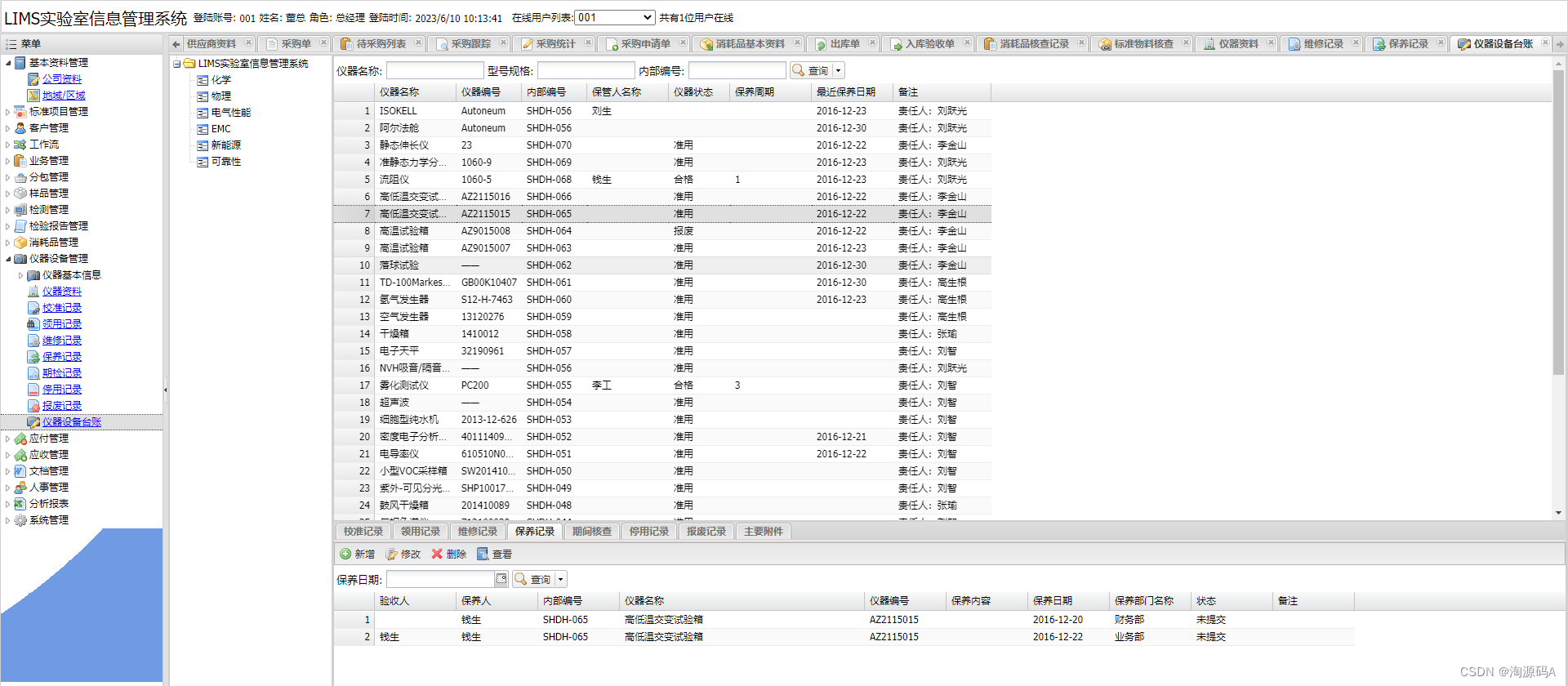Click the 文档管理 icon
This screenshot has height=686, width=1568.
(x=20, y=471)
